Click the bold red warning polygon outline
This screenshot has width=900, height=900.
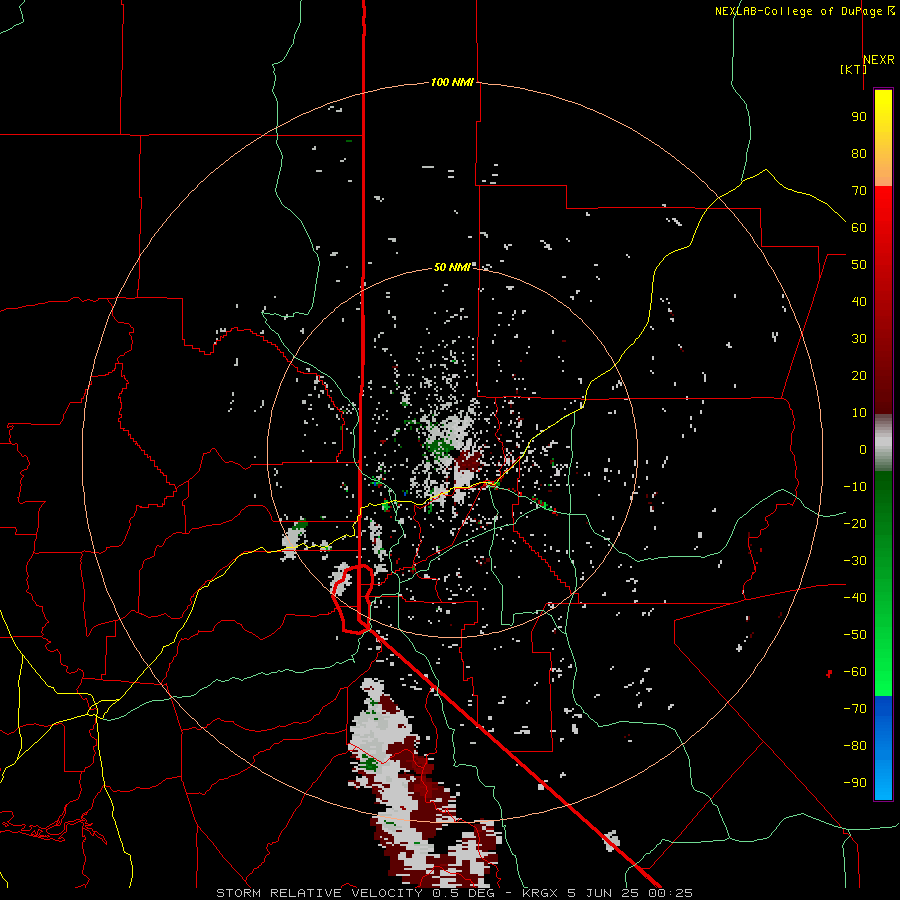click(x=352, y=599)
